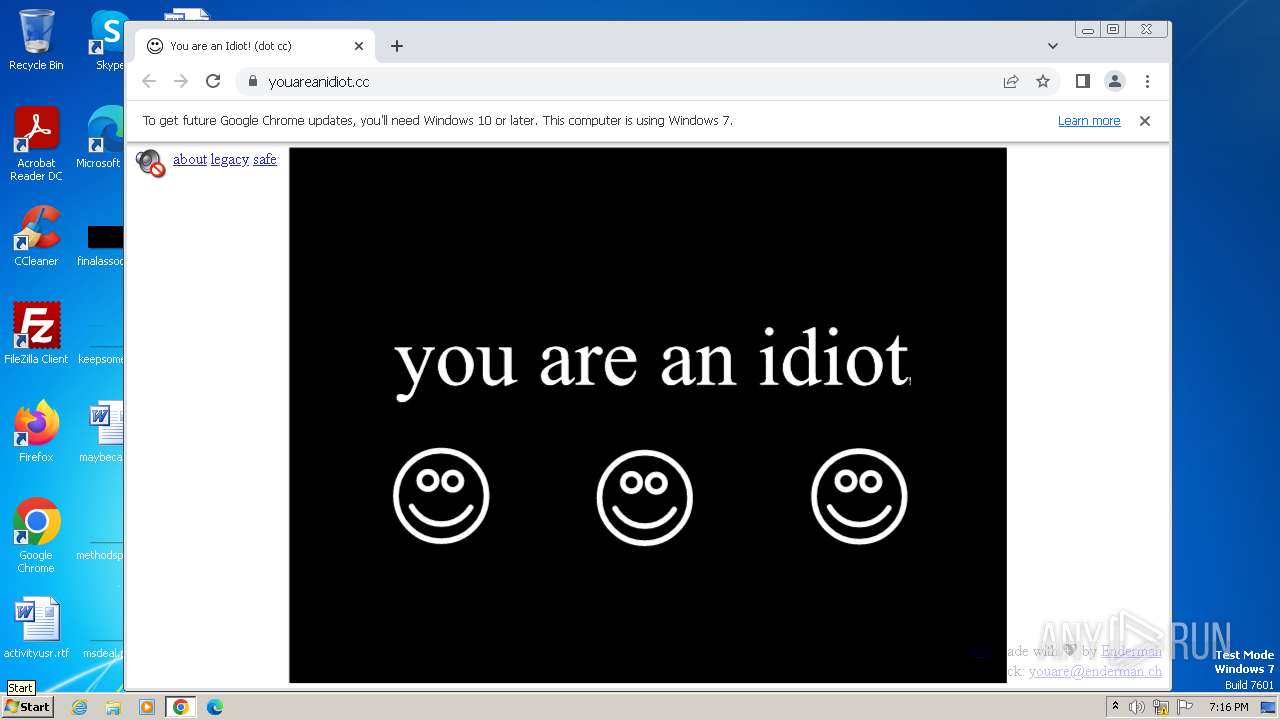Open the about link
The width and height of the screenshot is (1280, 720).
click(x=190, y=159)
